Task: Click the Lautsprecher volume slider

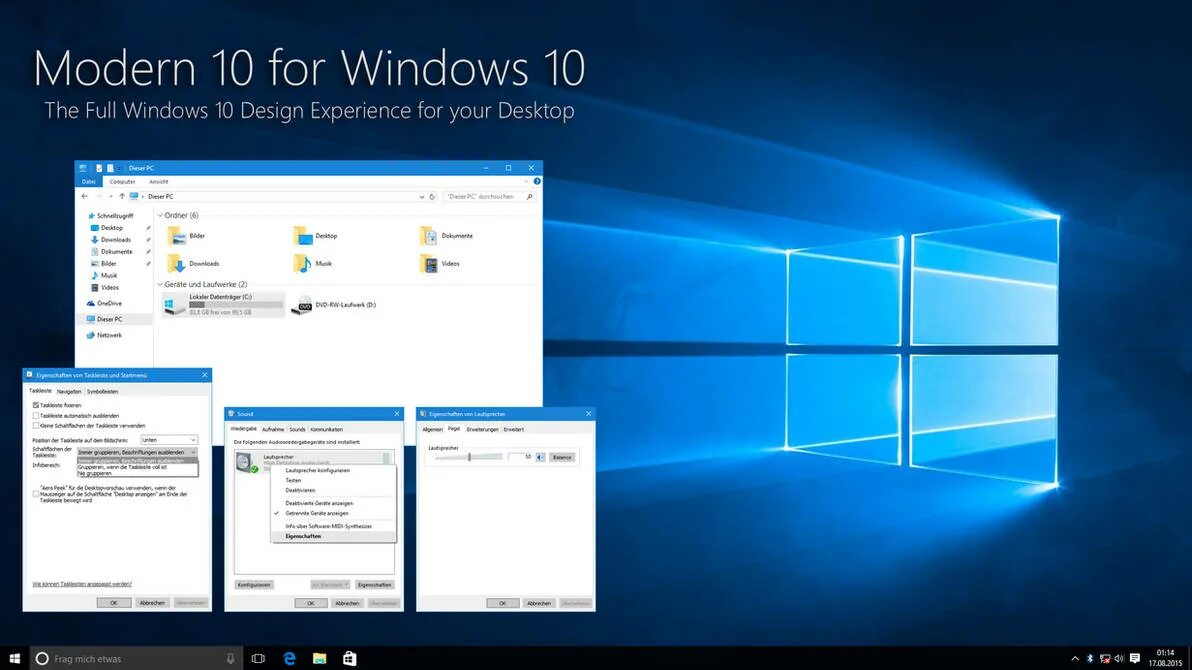Action: [x=469, y=457]
